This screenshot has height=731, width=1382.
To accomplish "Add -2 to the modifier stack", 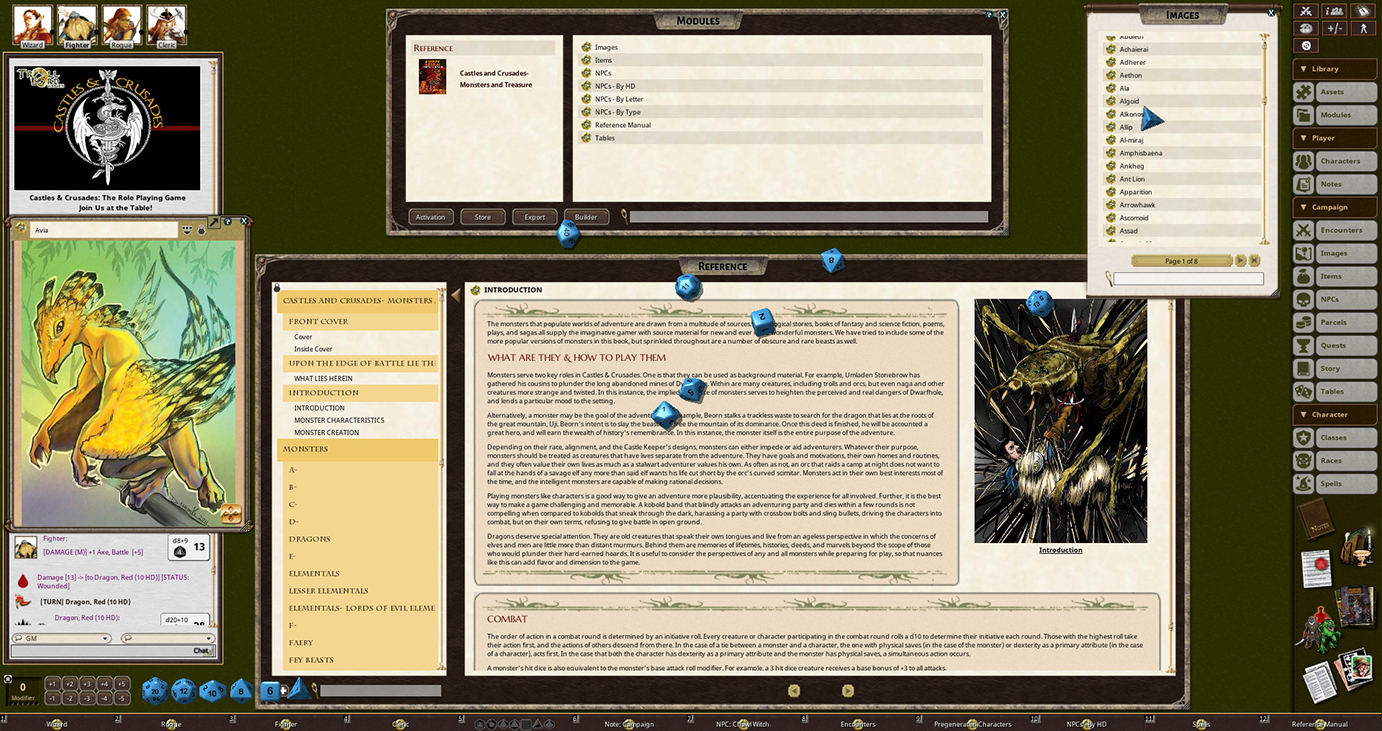I will [x=70, y=697].
